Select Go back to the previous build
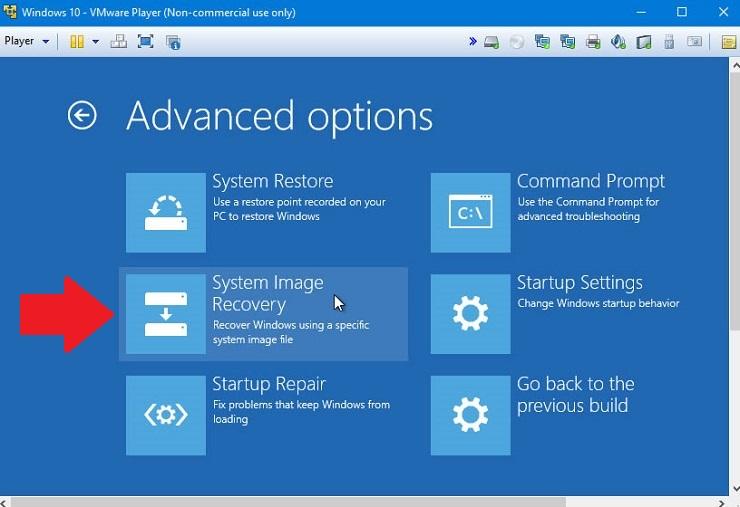The width and height of the screenshot is (740, 507). pos(470,415)
